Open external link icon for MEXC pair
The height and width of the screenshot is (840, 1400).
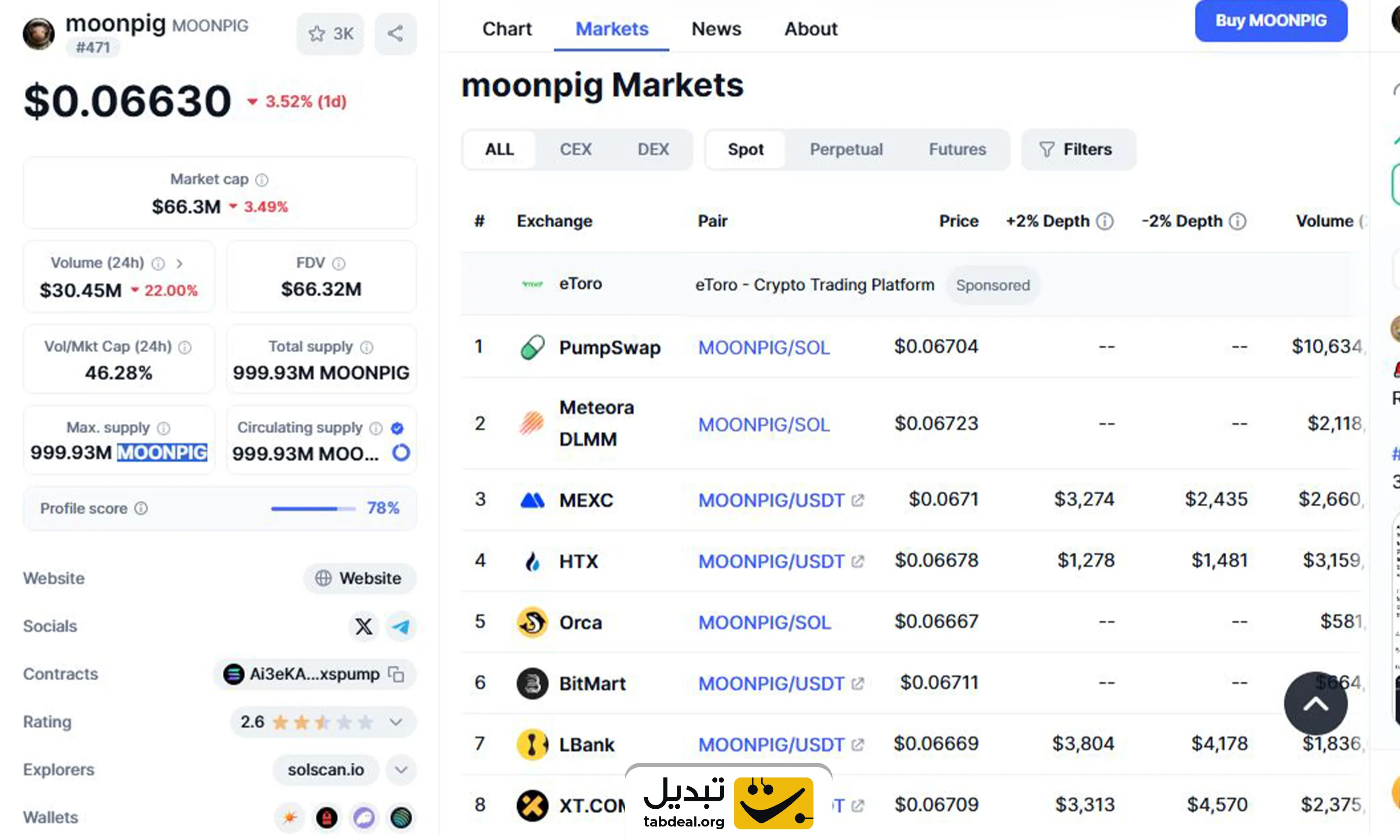click(858, 500)
